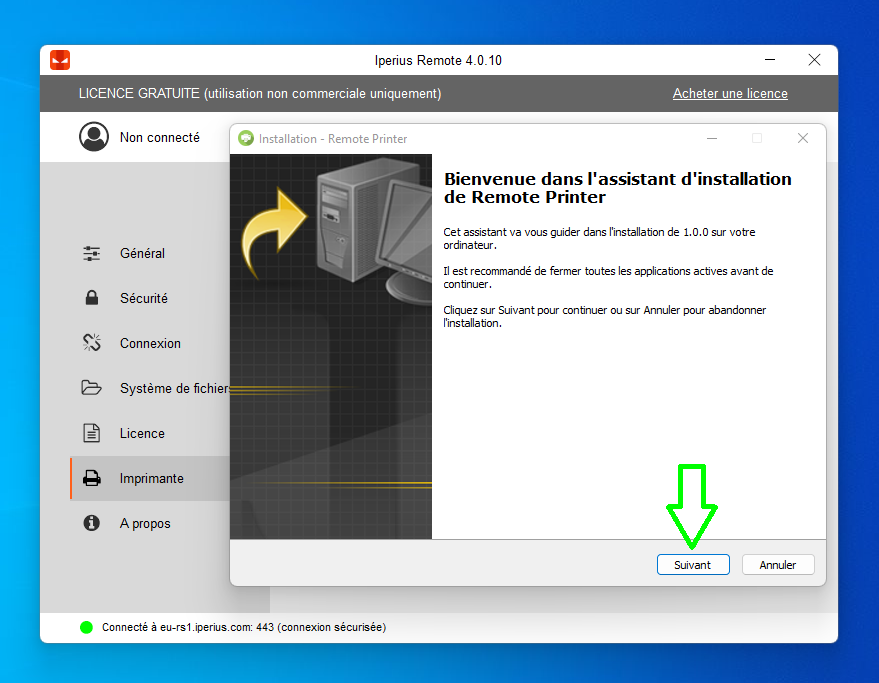
Task: Click the Iperius Remote red logo icon
Action: click(60, 60)
